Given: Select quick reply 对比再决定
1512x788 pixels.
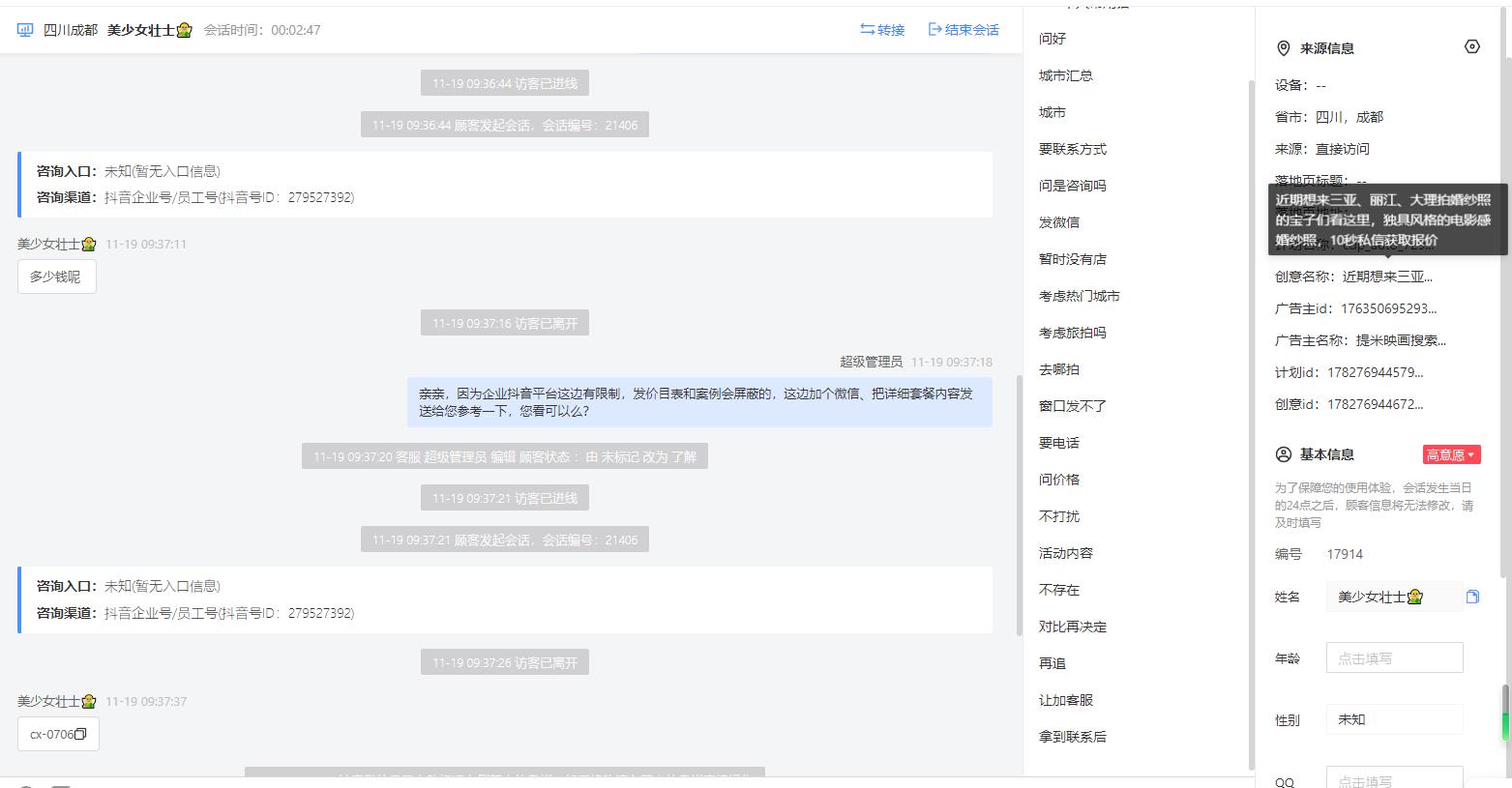Looking at the screenshot, I should coord(1073,627).
